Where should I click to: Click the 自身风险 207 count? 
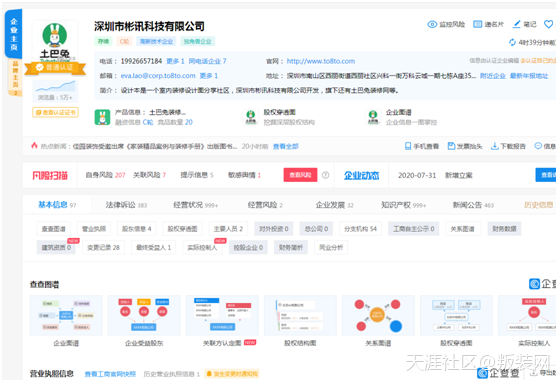pyautogui.click(x=105, y=175)
